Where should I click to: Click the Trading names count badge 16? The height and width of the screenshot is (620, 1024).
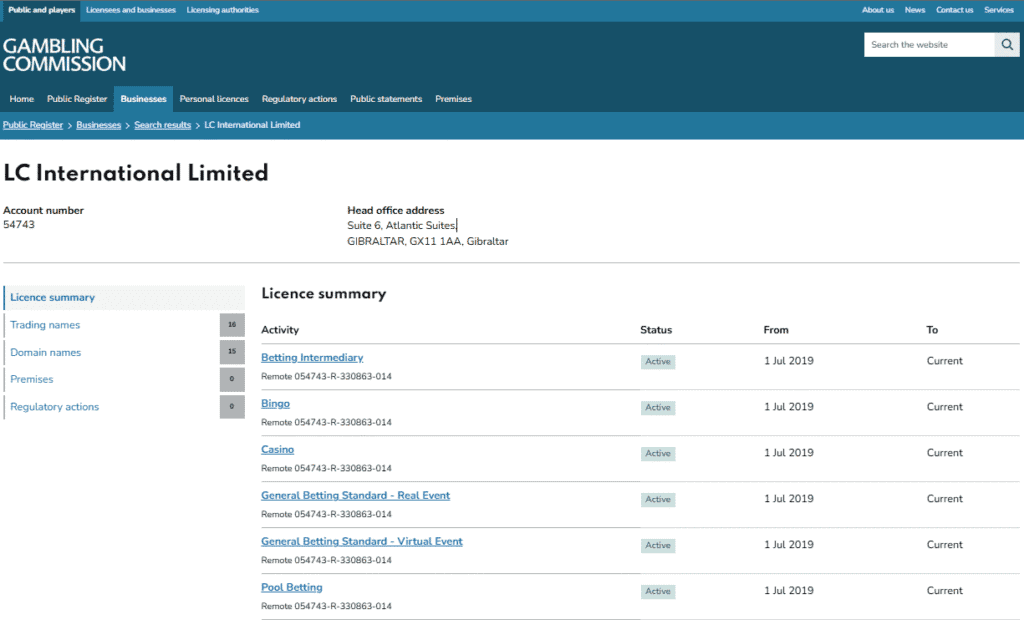pyautogui.click(x=232, y=325)
